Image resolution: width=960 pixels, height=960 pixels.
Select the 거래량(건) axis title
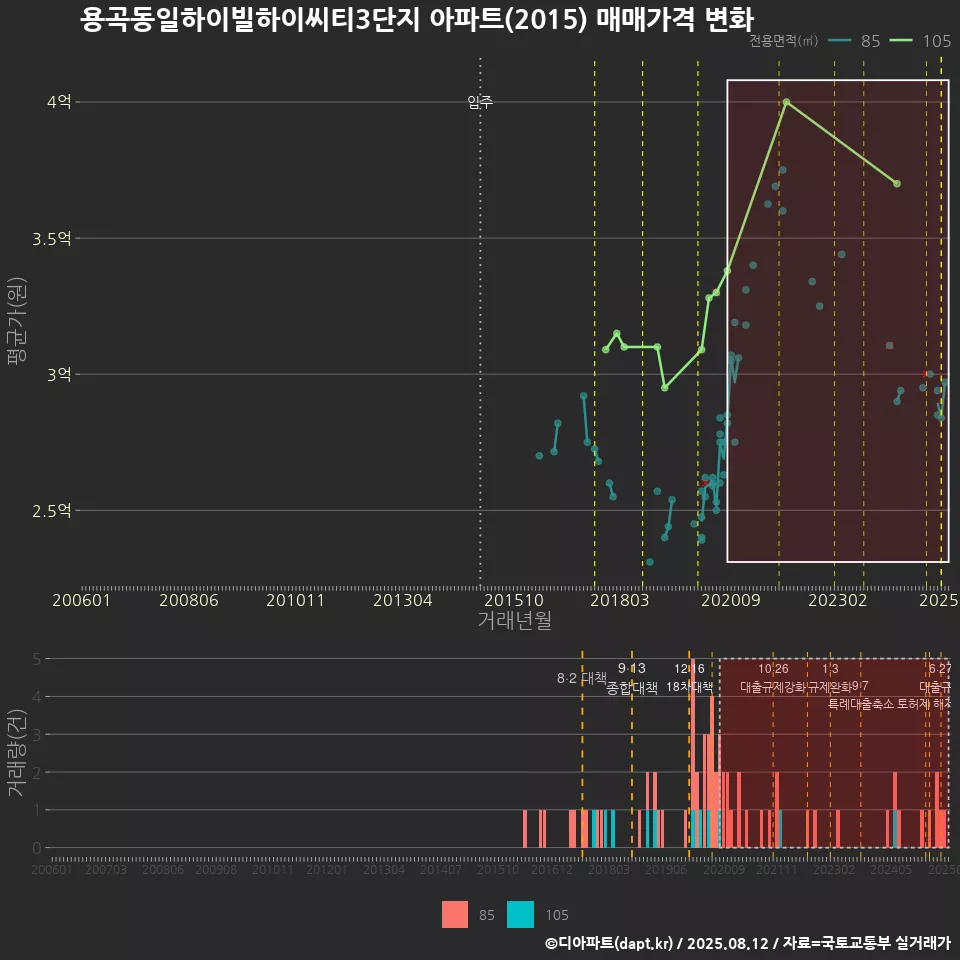17,752
